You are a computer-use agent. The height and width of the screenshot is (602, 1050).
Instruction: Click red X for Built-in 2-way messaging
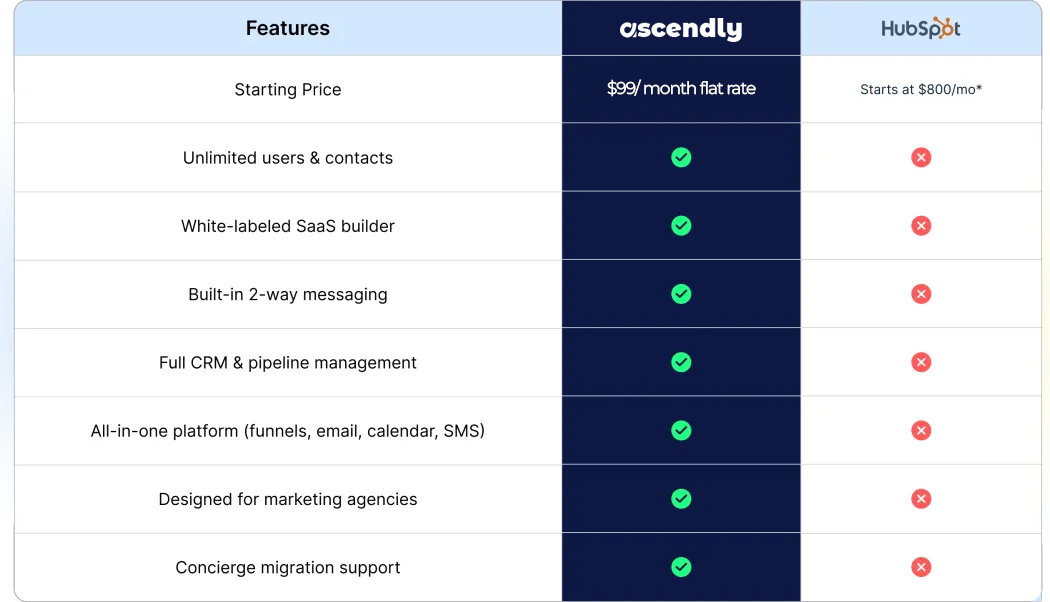pyautogui.click(x=921, y=294)
